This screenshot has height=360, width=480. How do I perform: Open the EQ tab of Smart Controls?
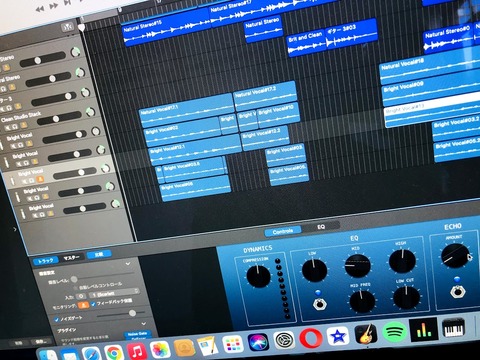coord(321,227)
